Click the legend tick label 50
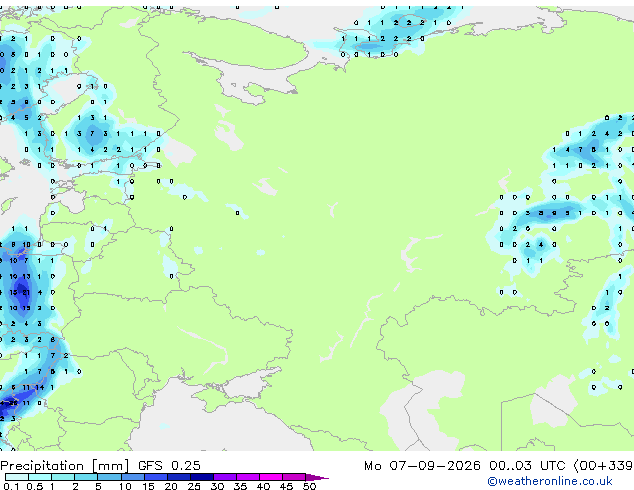Viewport: 634px width, 490px height. pyautogui.click(x=309, y=486)
